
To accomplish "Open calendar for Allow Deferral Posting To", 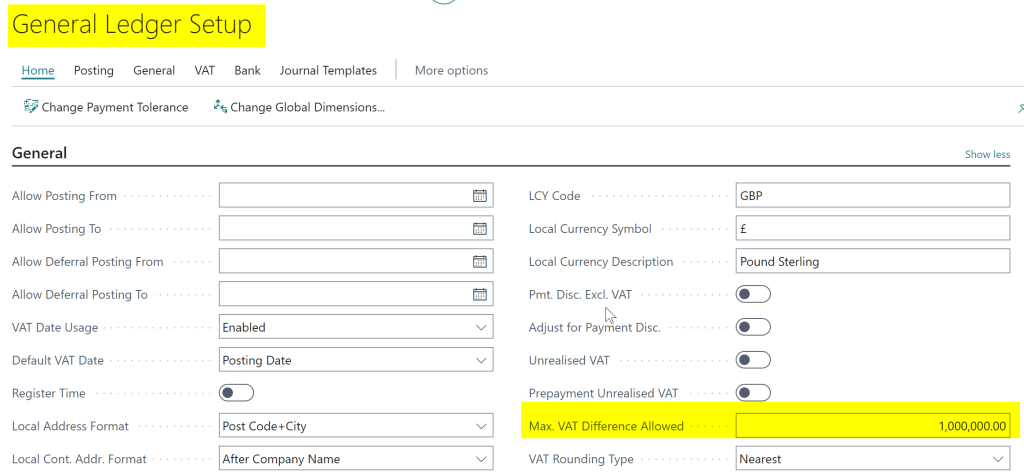I will 480,295.
